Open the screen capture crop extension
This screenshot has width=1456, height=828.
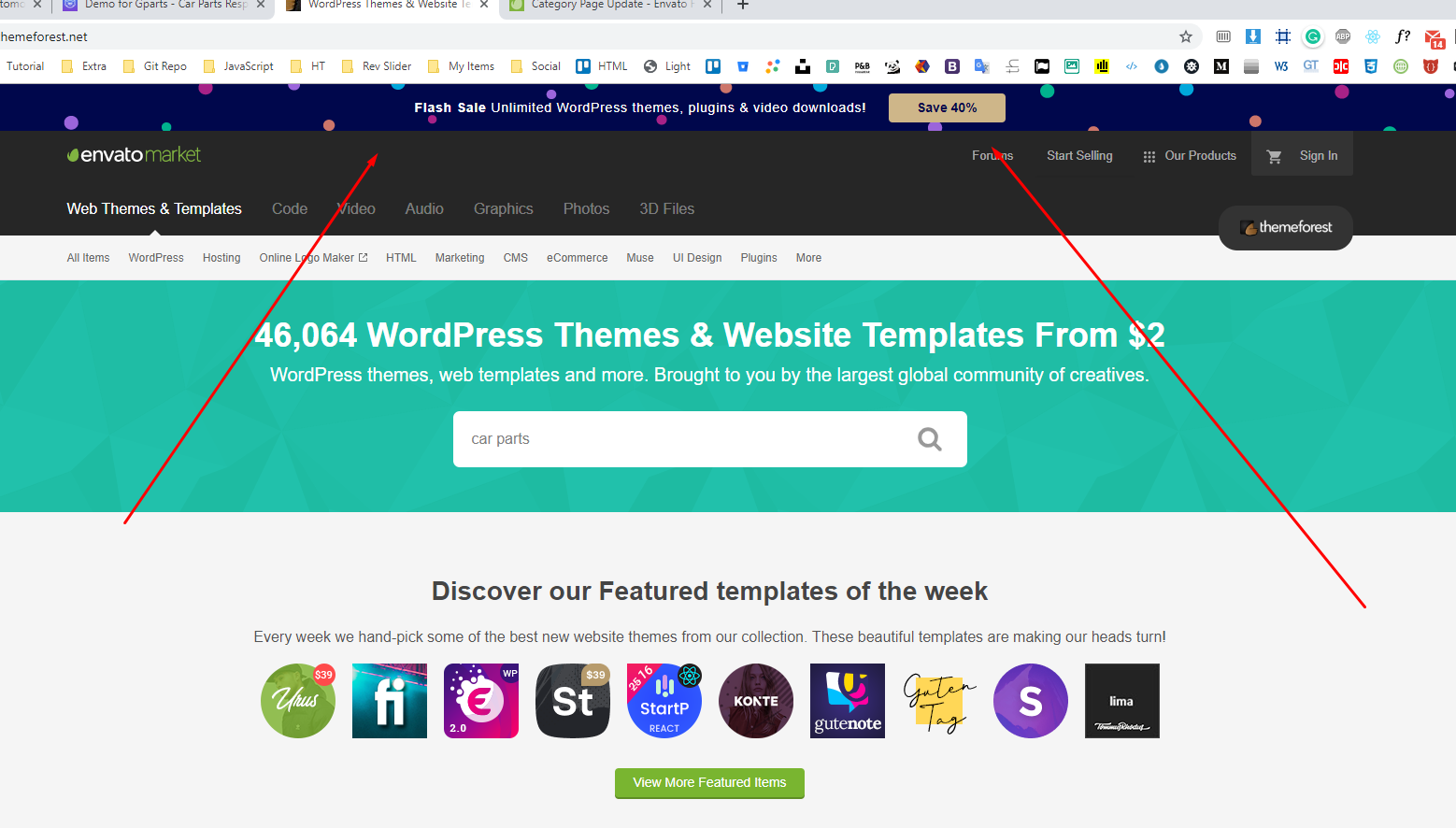pos(1283,36)
